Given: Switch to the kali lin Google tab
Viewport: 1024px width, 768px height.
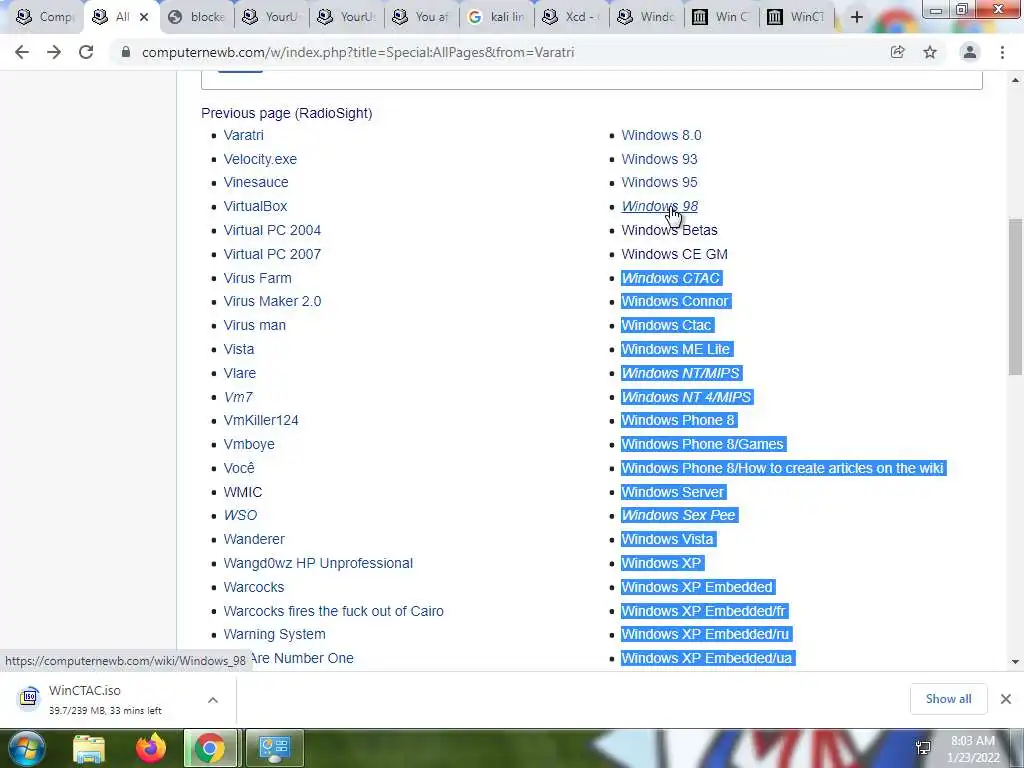Looking at the screenshot, I should [x=498, y=17].
